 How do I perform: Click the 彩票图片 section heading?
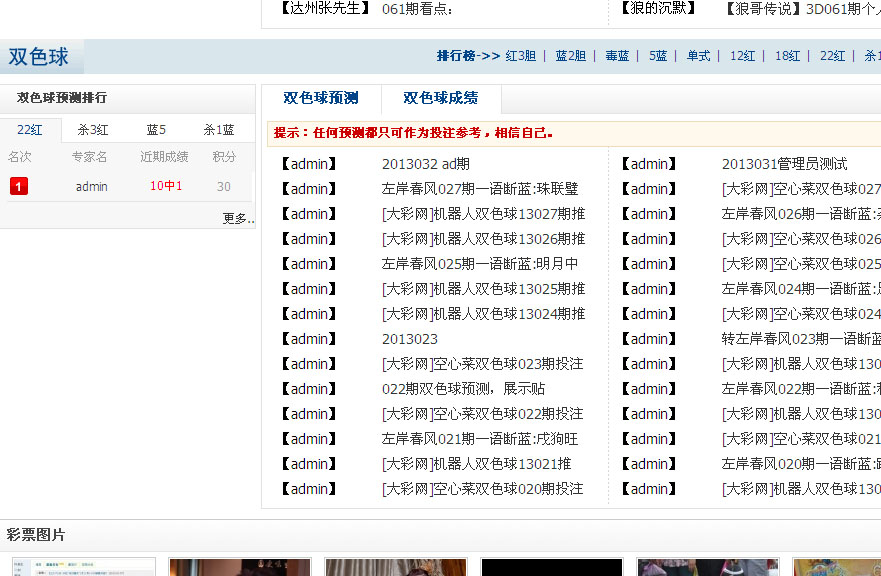click(35, 535)
